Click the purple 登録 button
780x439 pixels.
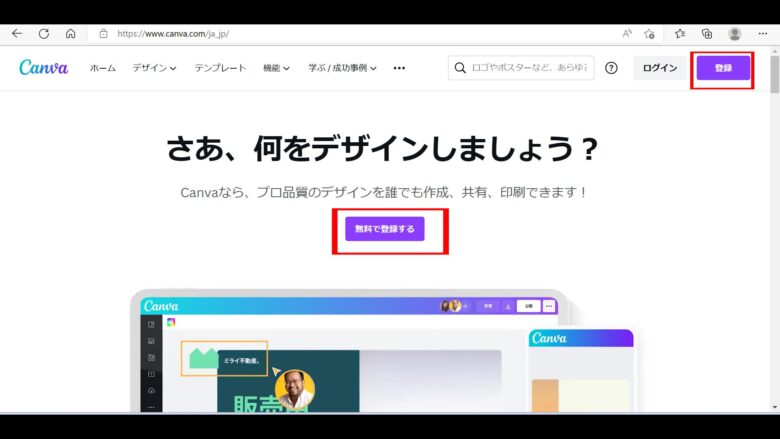tap(723, 68)
